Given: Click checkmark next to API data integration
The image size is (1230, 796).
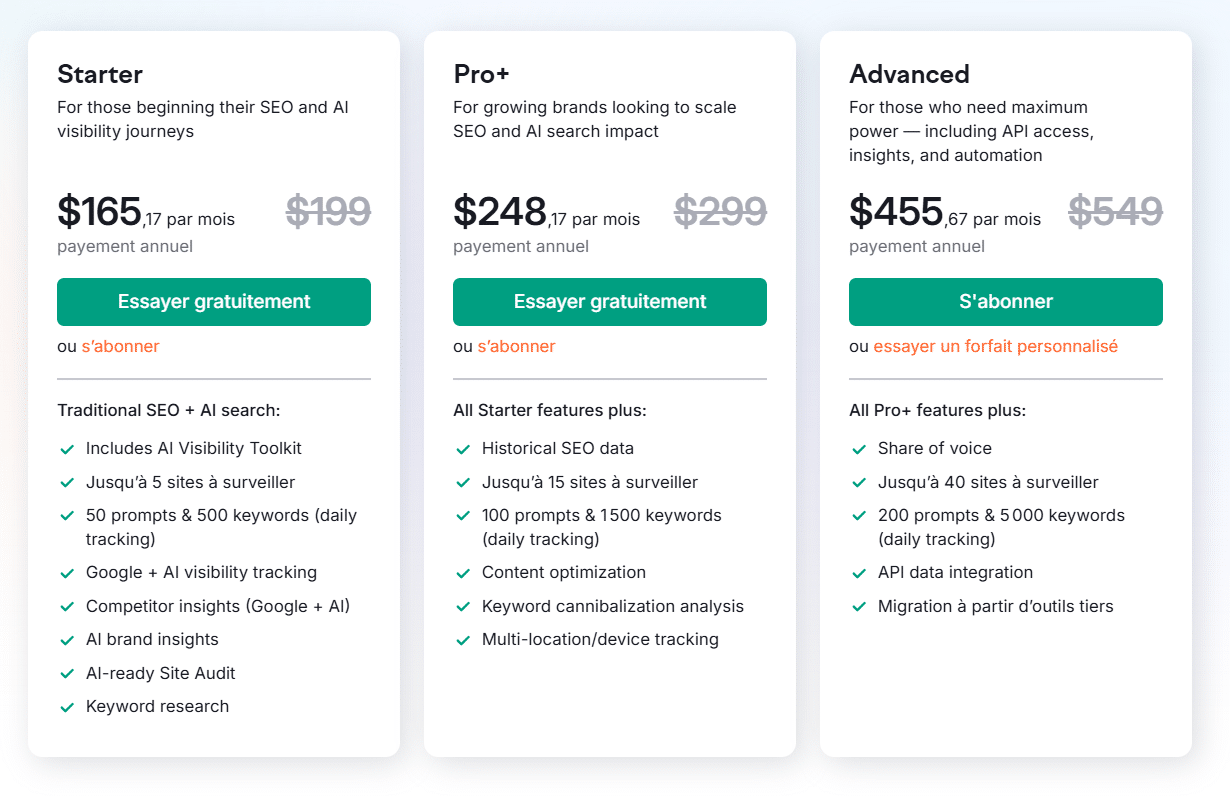Looking at the screenshot, I should [x=859, y=573].
